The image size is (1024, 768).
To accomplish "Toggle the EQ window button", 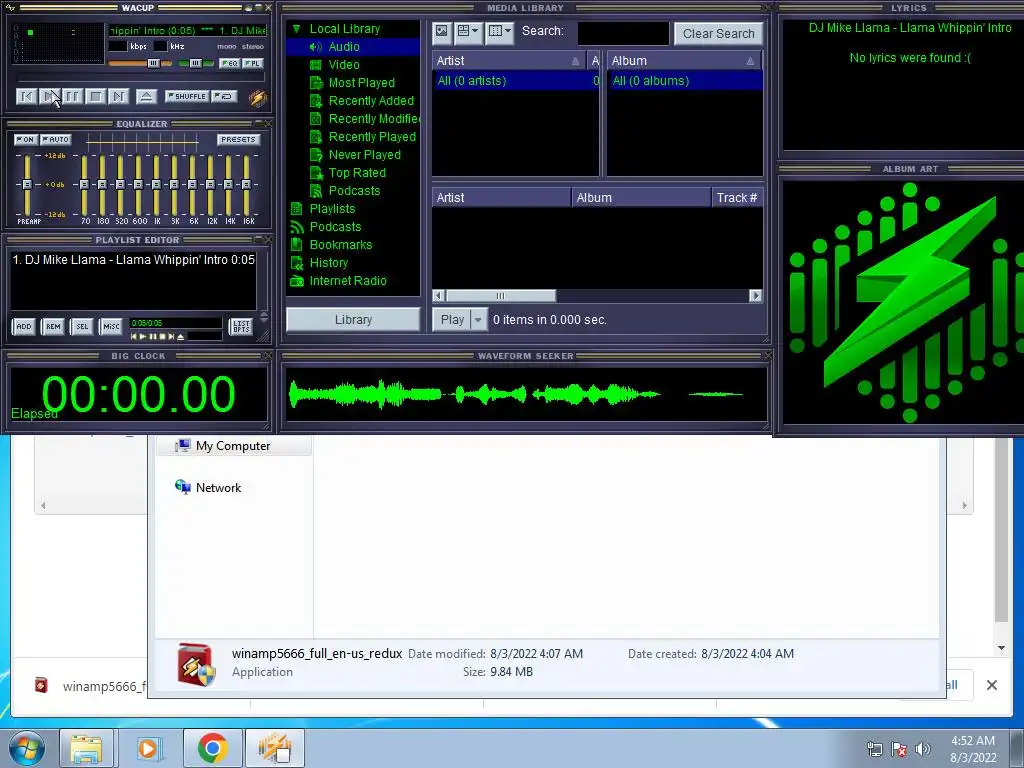I will tap(229, 63).
